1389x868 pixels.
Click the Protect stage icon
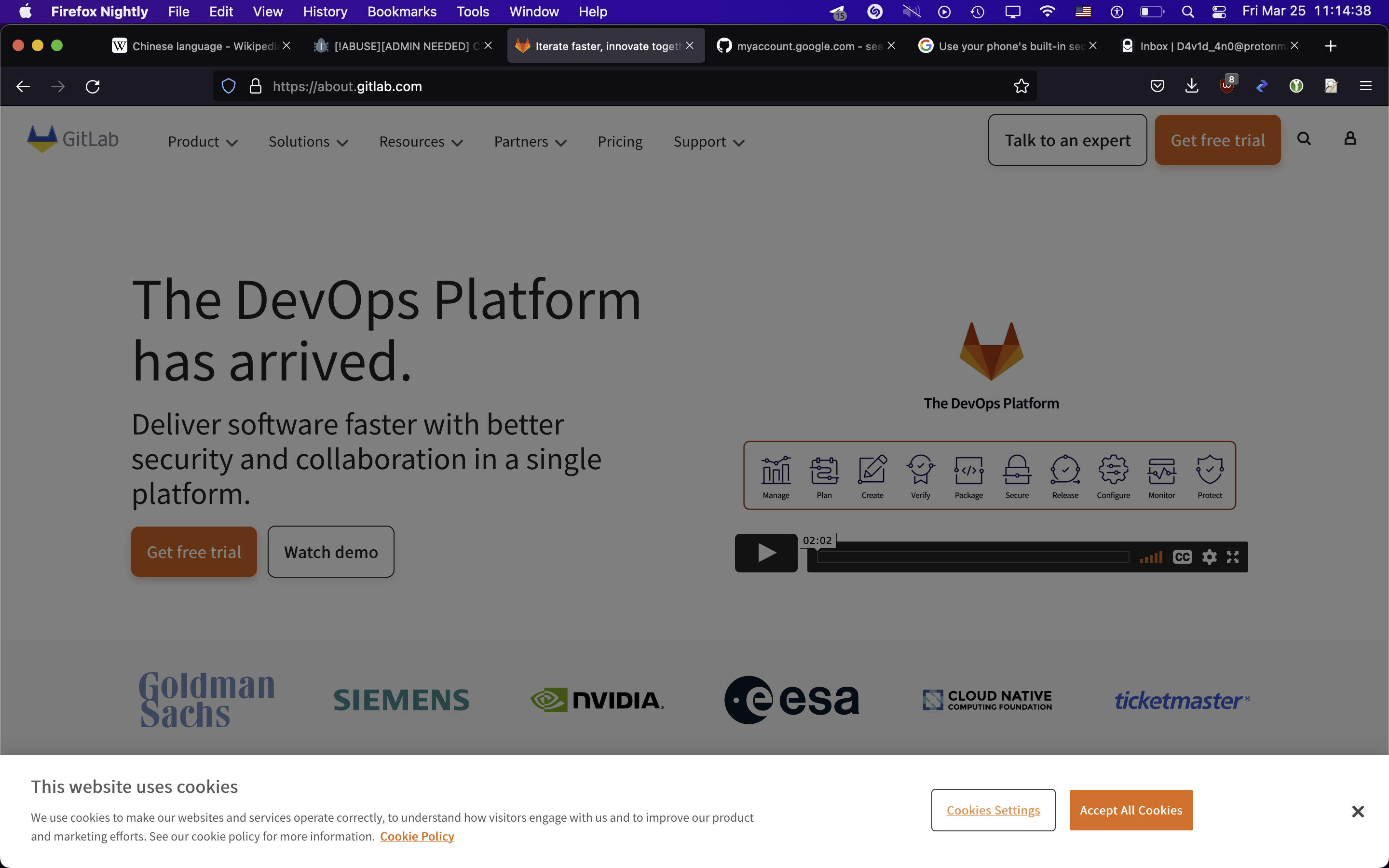point(1210,470)
